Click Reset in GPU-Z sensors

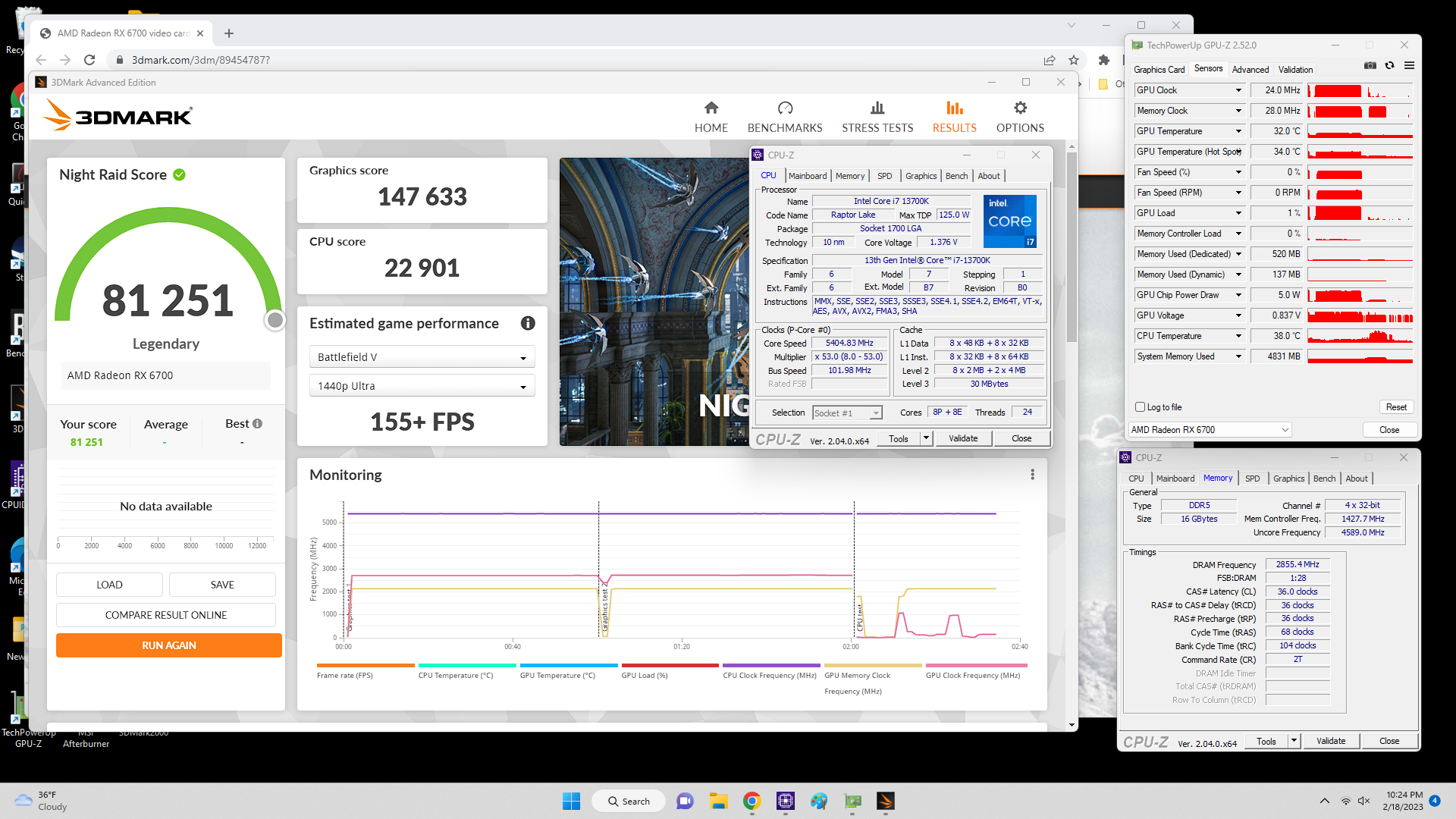[x=1396, y=407]
